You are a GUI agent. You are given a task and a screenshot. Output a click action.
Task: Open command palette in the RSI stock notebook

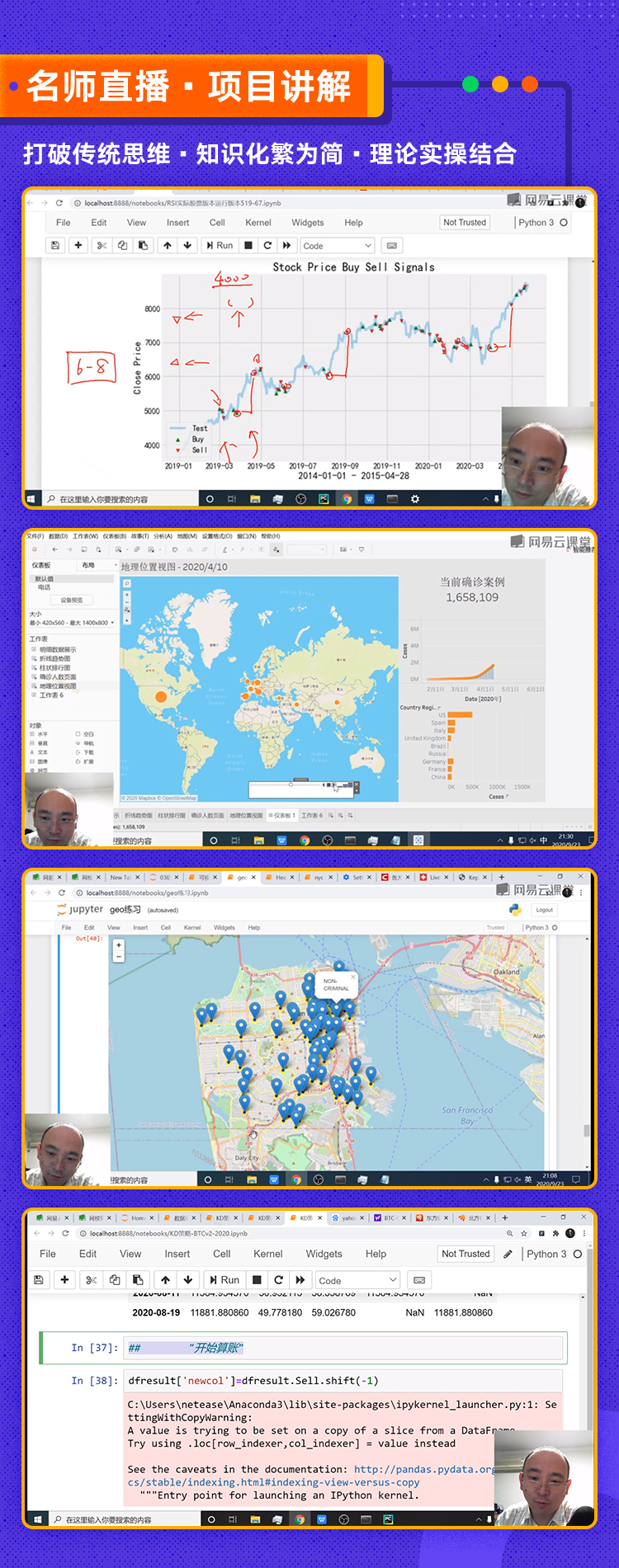[x=392, y=245]
